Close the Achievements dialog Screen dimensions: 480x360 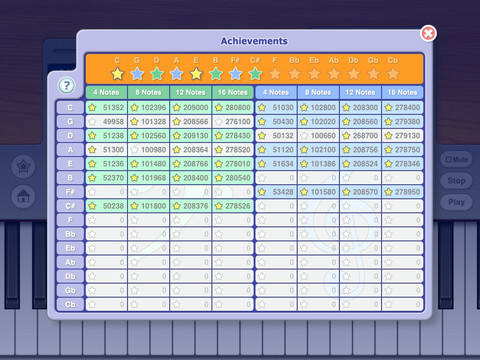(x=428, y=33)
